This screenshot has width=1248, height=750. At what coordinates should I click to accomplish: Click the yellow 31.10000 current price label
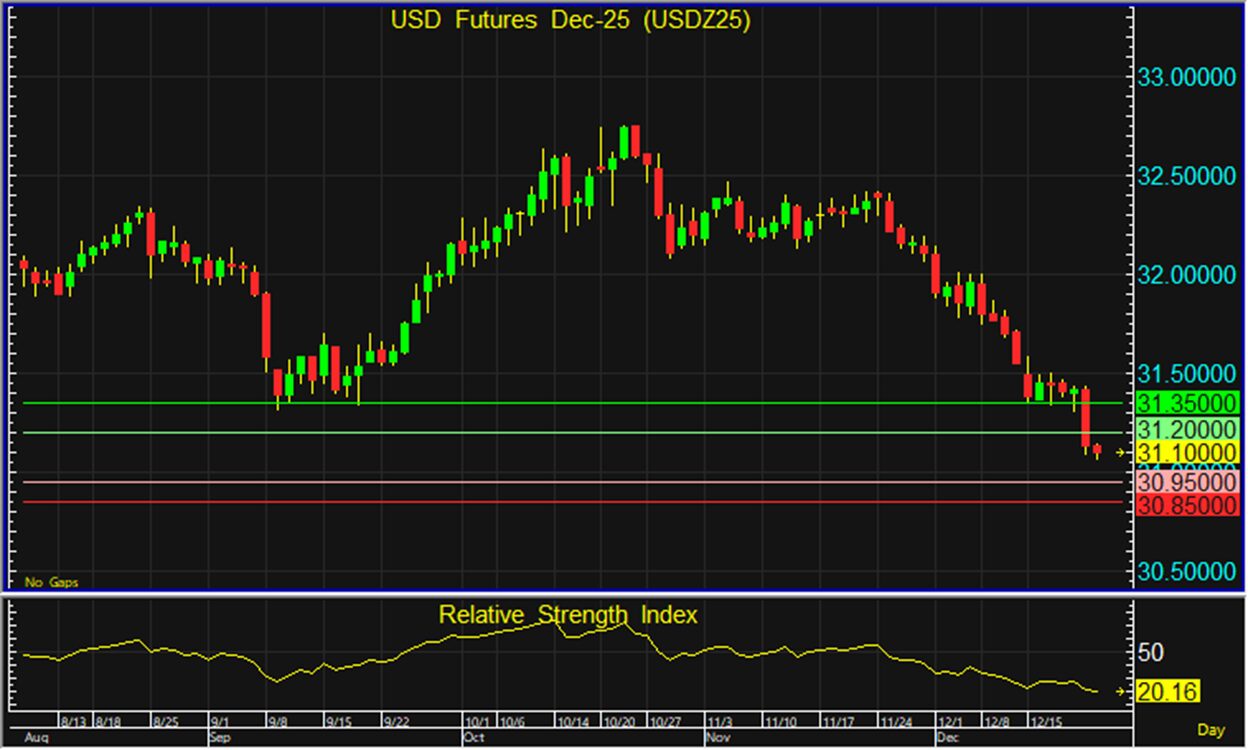point(1186,453)
